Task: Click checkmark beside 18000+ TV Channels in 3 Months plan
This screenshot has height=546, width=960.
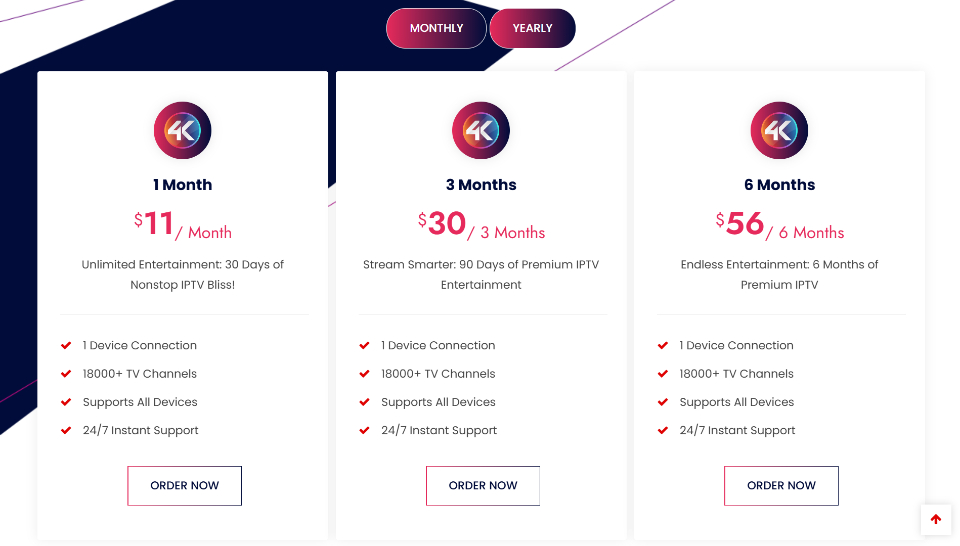Action: tap(364, 373)
